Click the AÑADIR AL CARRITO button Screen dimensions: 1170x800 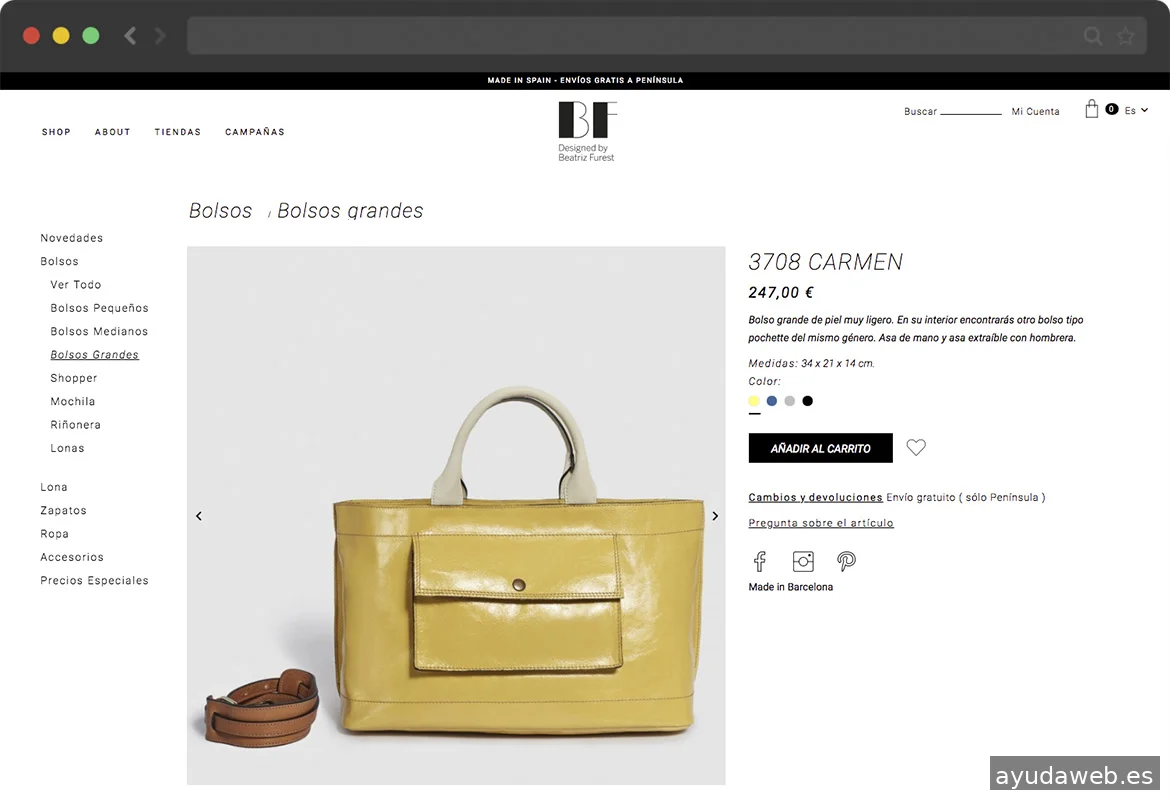tap(820, 448)
